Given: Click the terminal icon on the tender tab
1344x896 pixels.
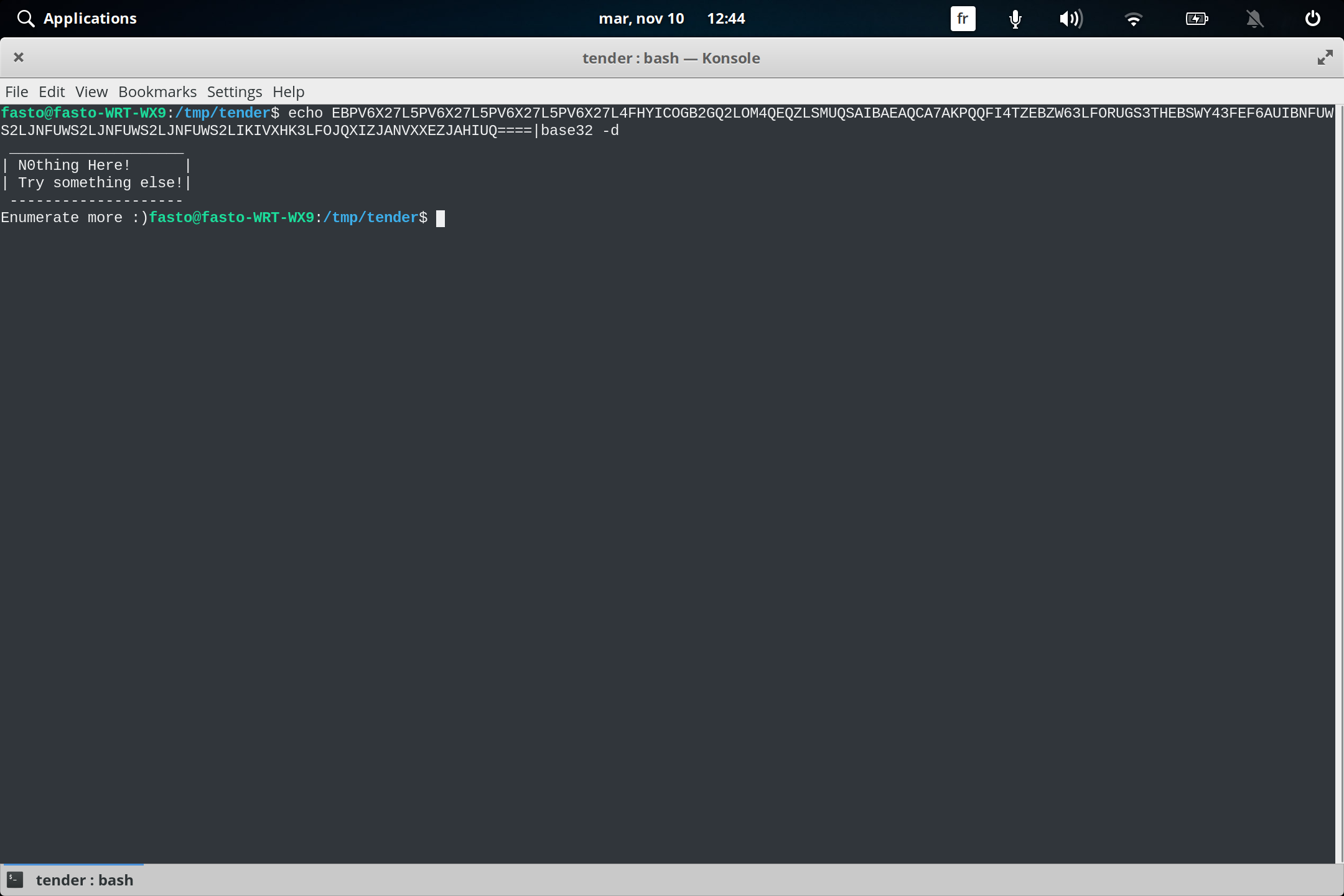Looking at the screenshot, I should tap(14, 880).
